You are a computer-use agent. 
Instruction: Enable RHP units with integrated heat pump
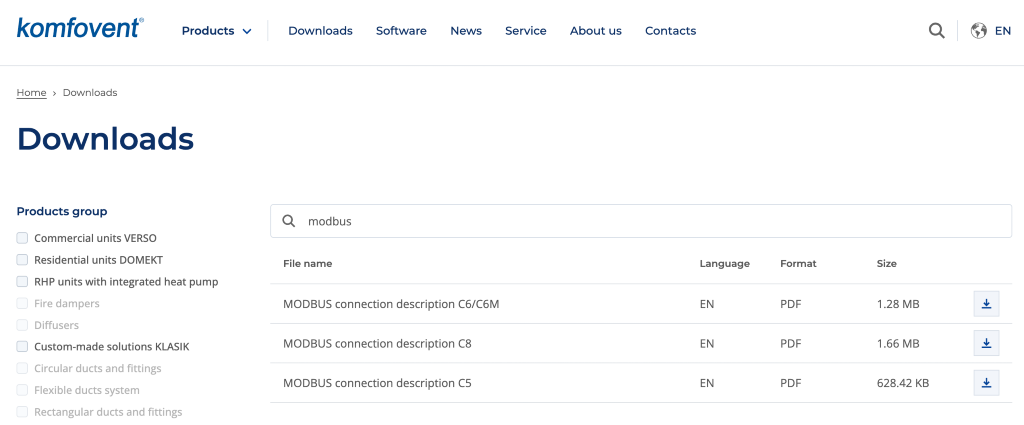pos(22,282)
